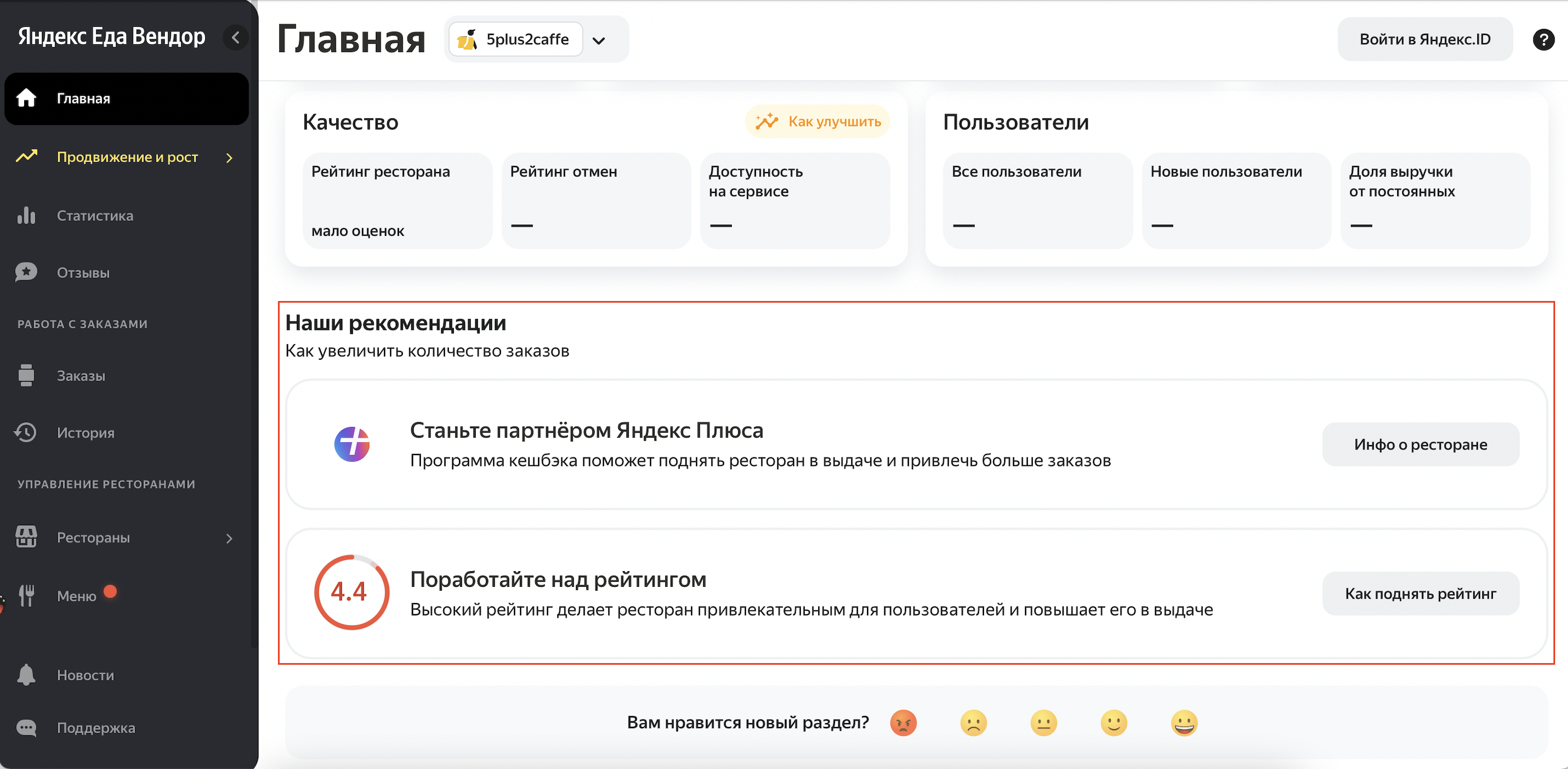Rate the section with the grinning emoji
The image size is (1568, 769).
coord(1184,722)
